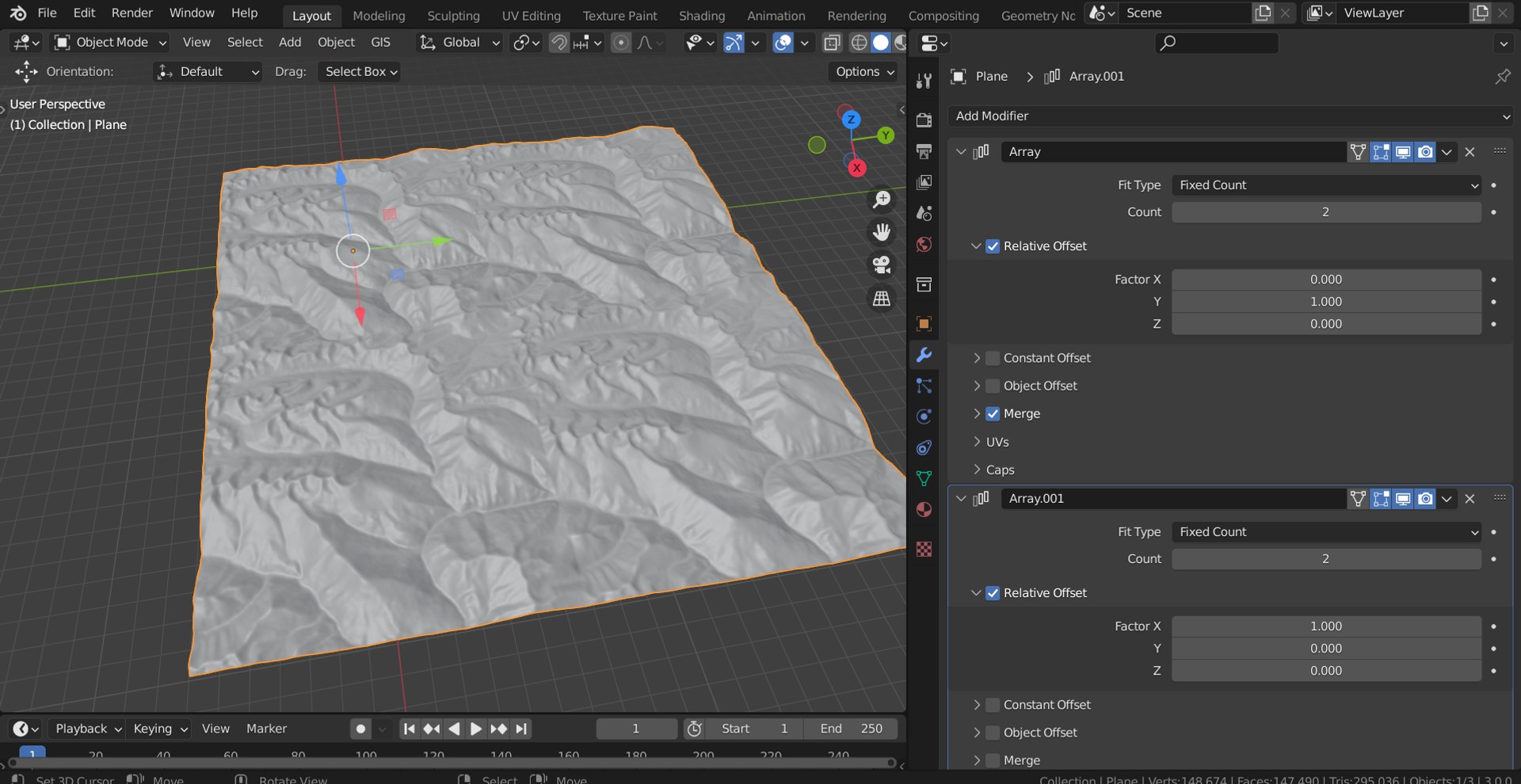The height and width of the screenshot is (784, 1521).
Task: Remove the Array modifier with X
Action: coord(1470,152)
